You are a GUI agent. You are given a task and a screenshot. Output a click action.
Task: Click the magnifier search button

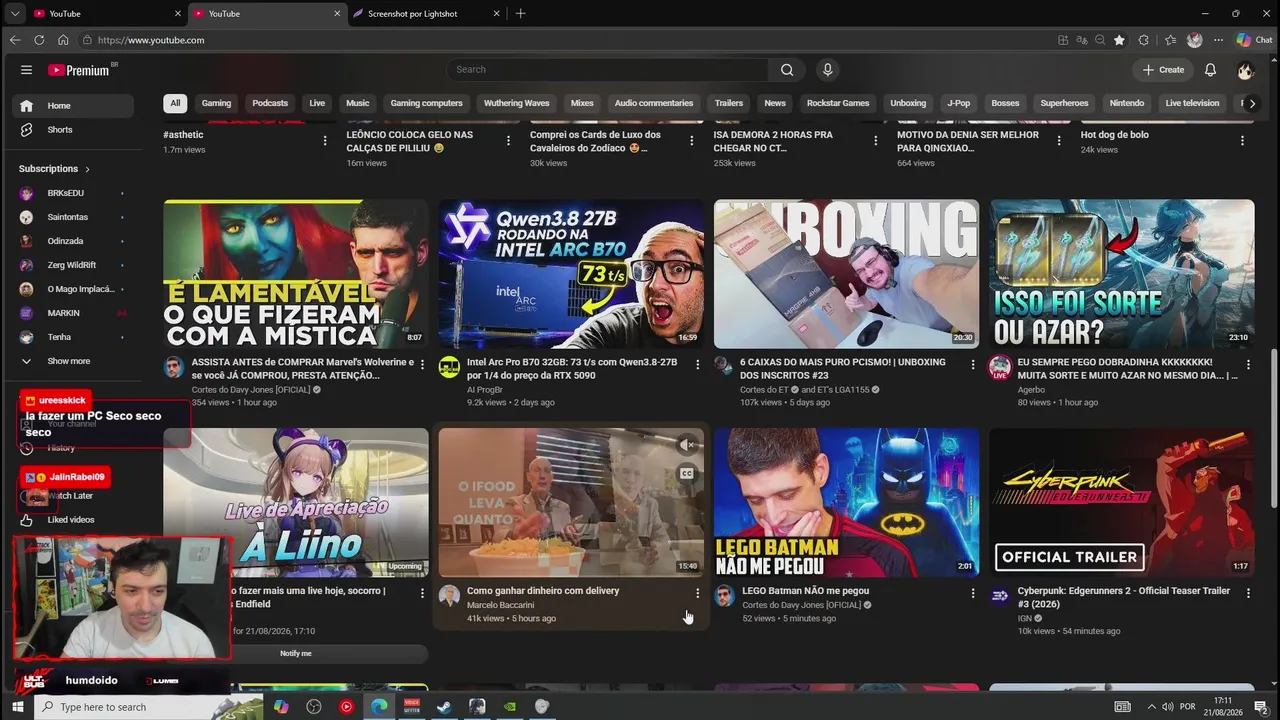coord(787,70)
